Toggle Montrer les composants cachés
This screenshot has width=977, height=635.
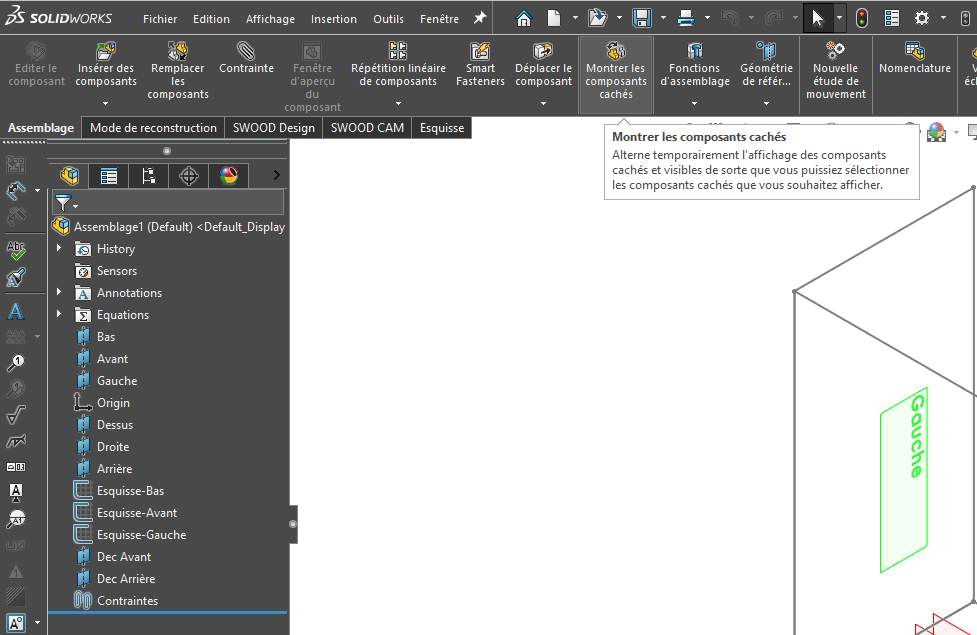616,72
